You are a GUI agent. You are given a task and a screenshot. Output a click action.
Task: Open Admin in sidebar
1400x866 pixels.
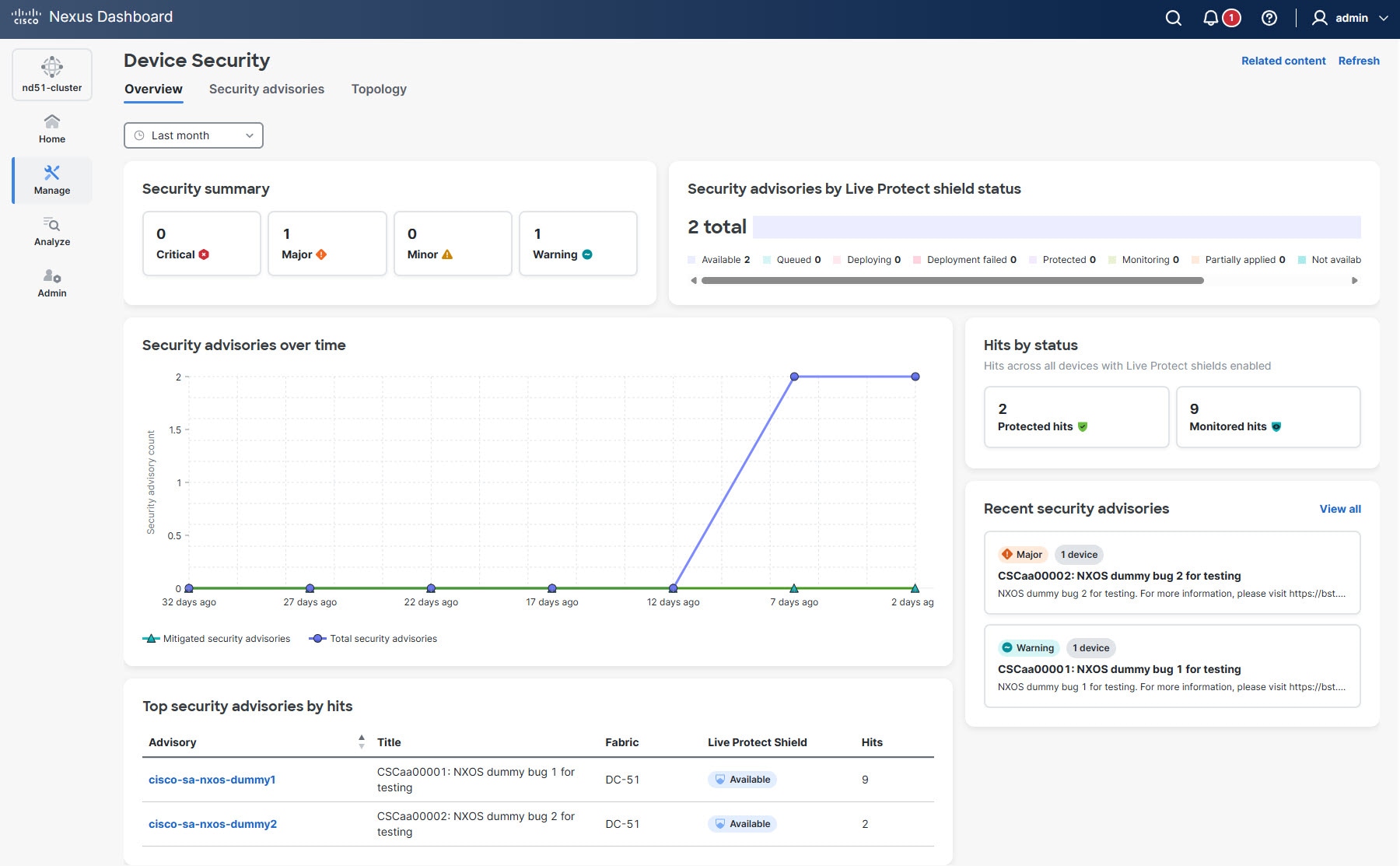52,283
